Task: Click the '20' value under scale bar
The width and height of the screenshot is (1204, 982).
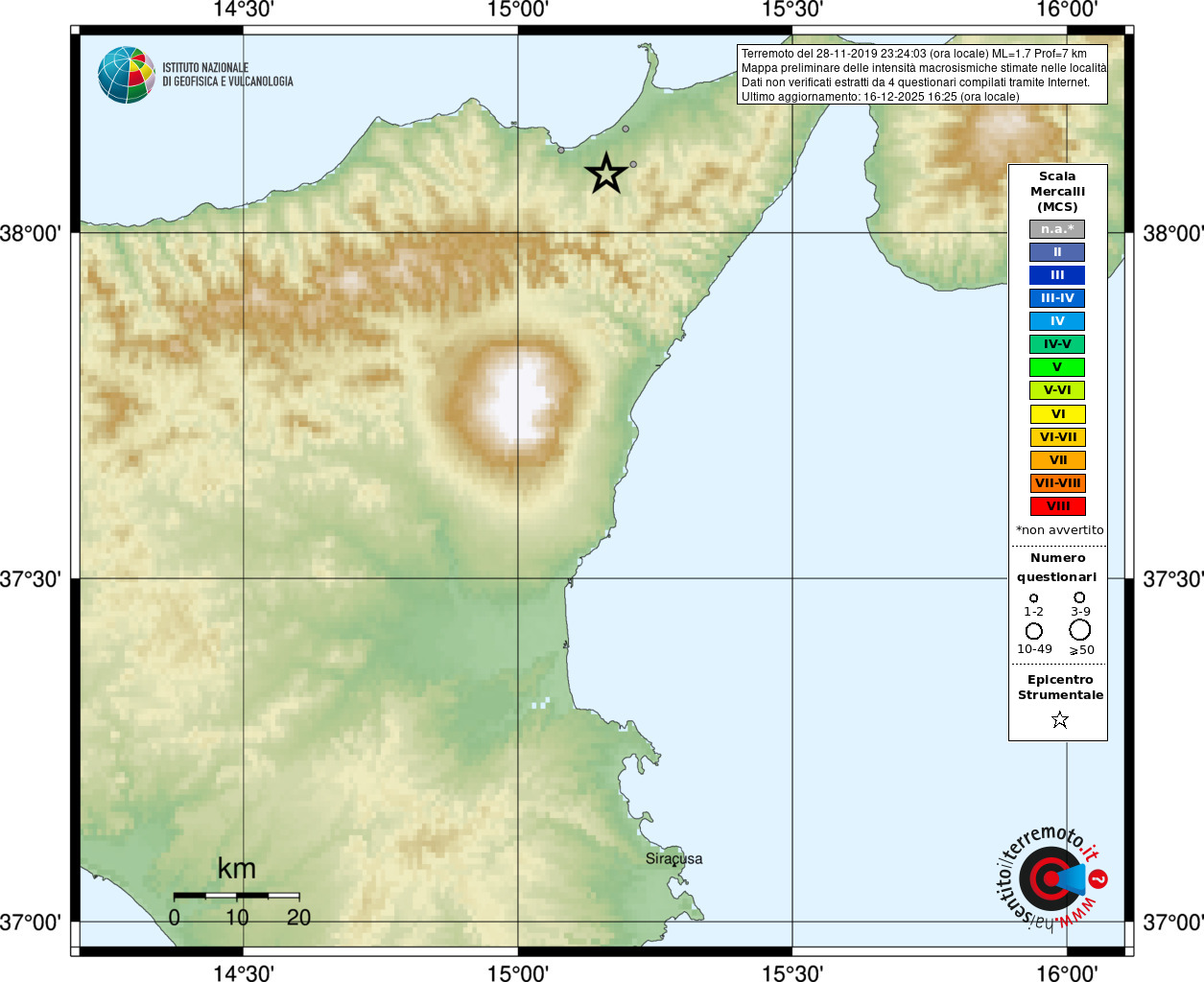Action: [298, 918]
